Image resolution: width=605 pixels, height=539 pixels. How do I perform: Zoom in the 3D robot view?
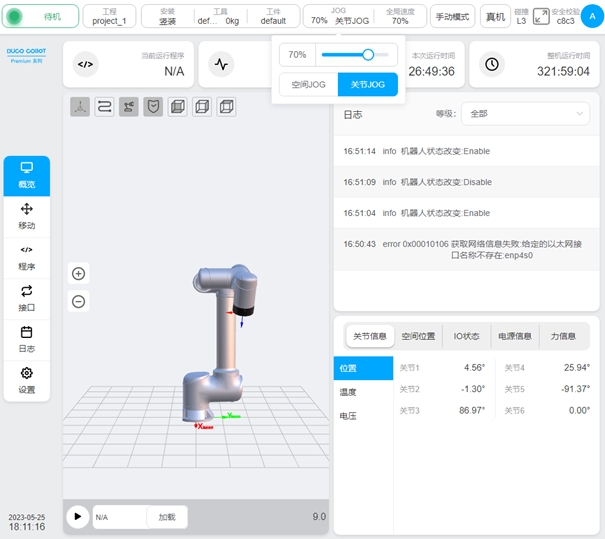click(x=79, y=273)
